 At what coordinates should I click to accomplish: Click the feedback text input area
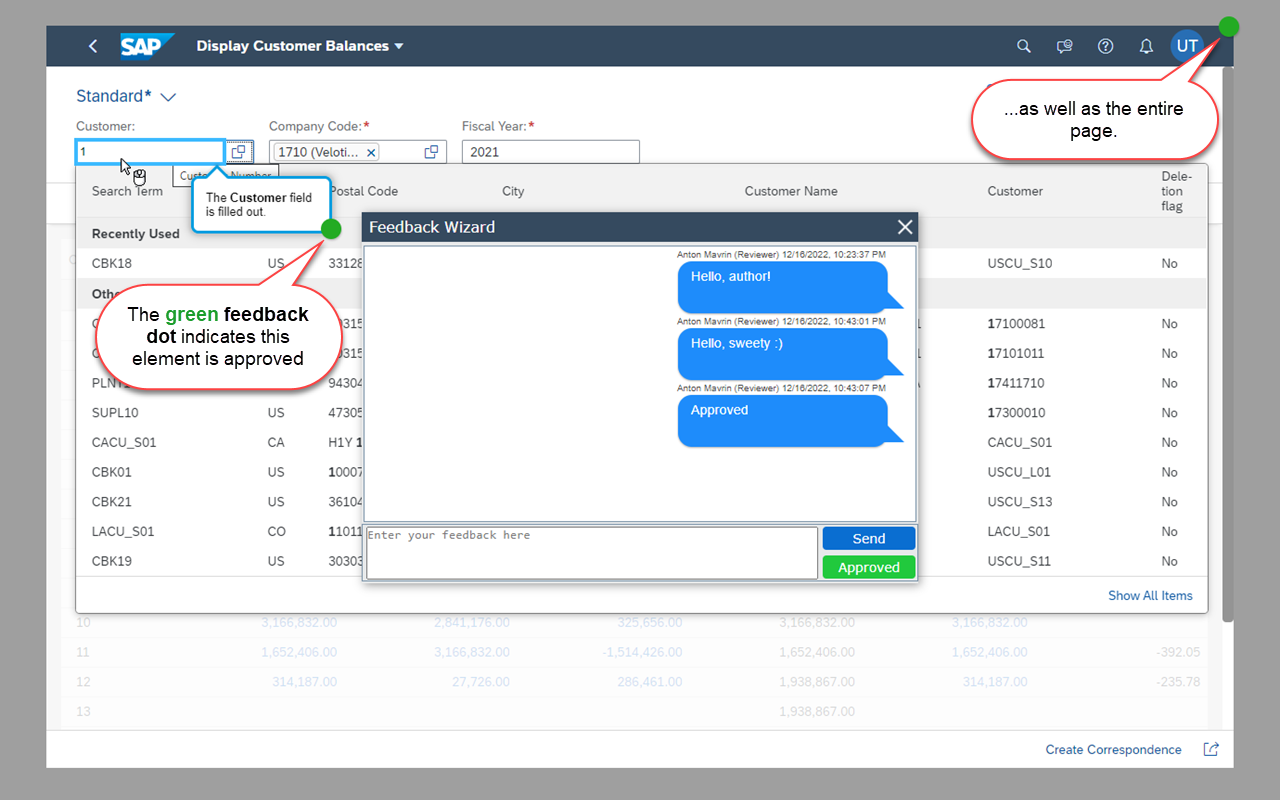591,553
